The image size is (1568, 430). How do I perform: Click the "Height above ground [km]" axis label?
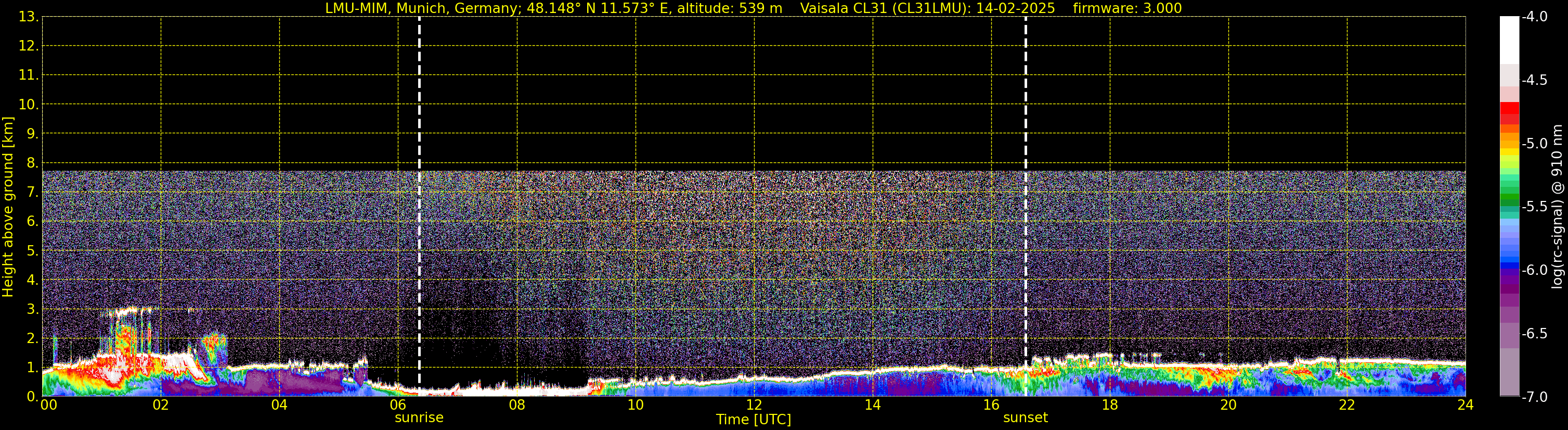(x=8, y=207)
